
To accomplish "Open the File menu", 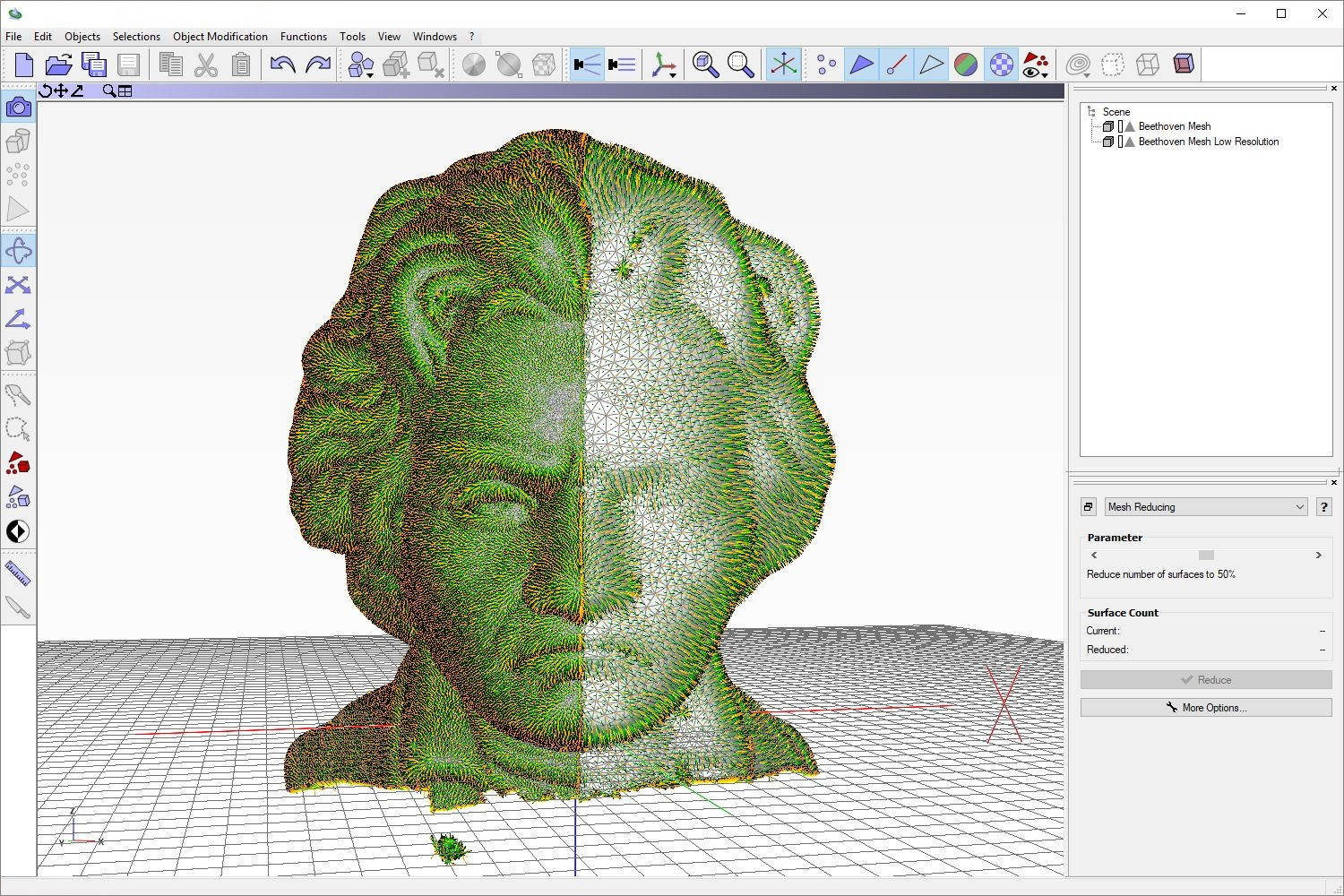I will 13,37.
